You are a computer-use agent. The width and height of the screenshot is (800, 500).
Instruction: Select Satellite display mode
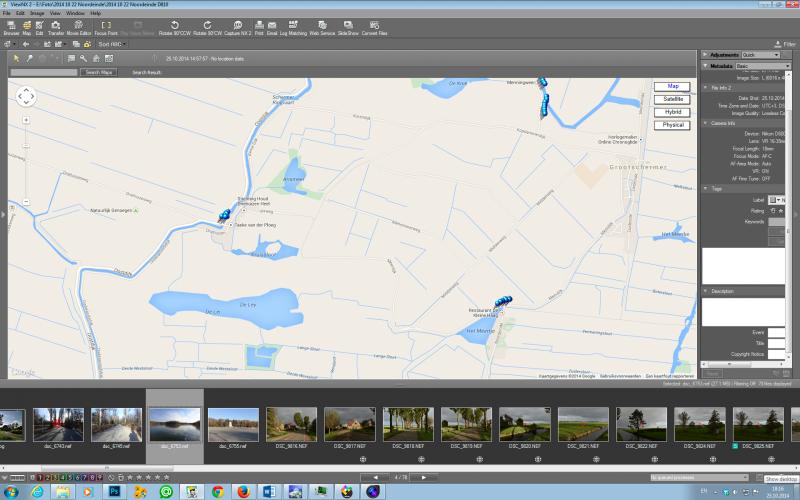tap(672, 99)
